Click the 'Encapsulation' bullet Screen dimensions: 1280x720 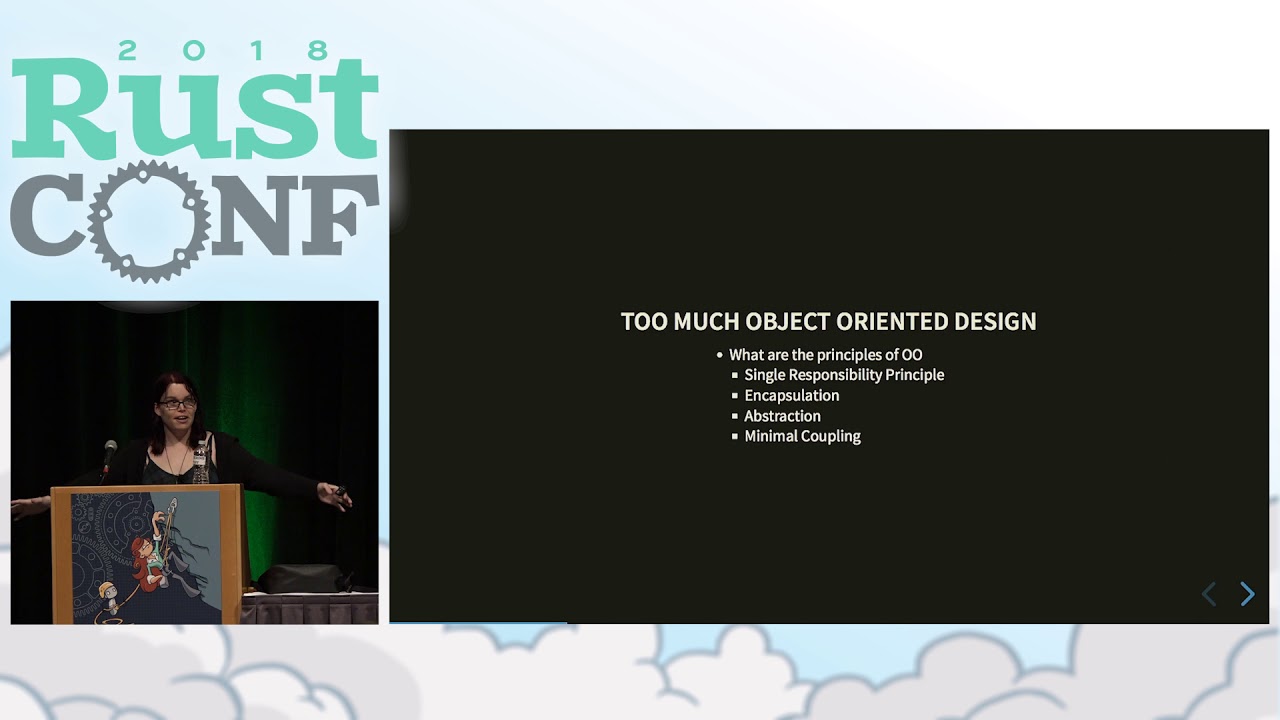point(792,395)
